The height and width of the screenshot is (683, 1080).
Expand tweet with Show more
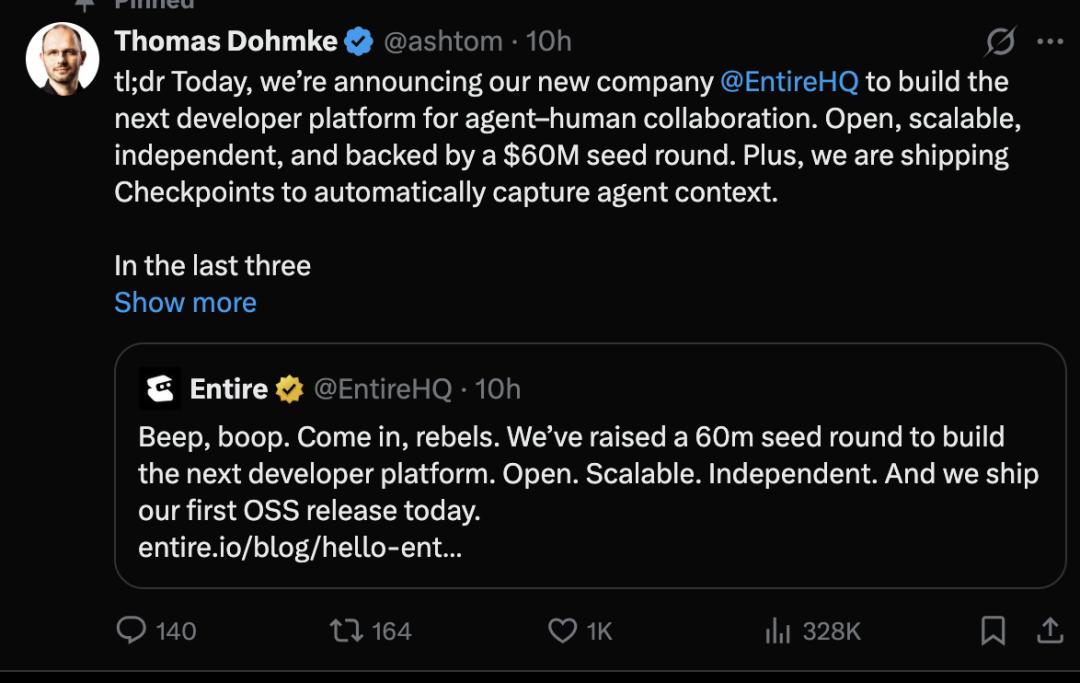tap(185, 302)
